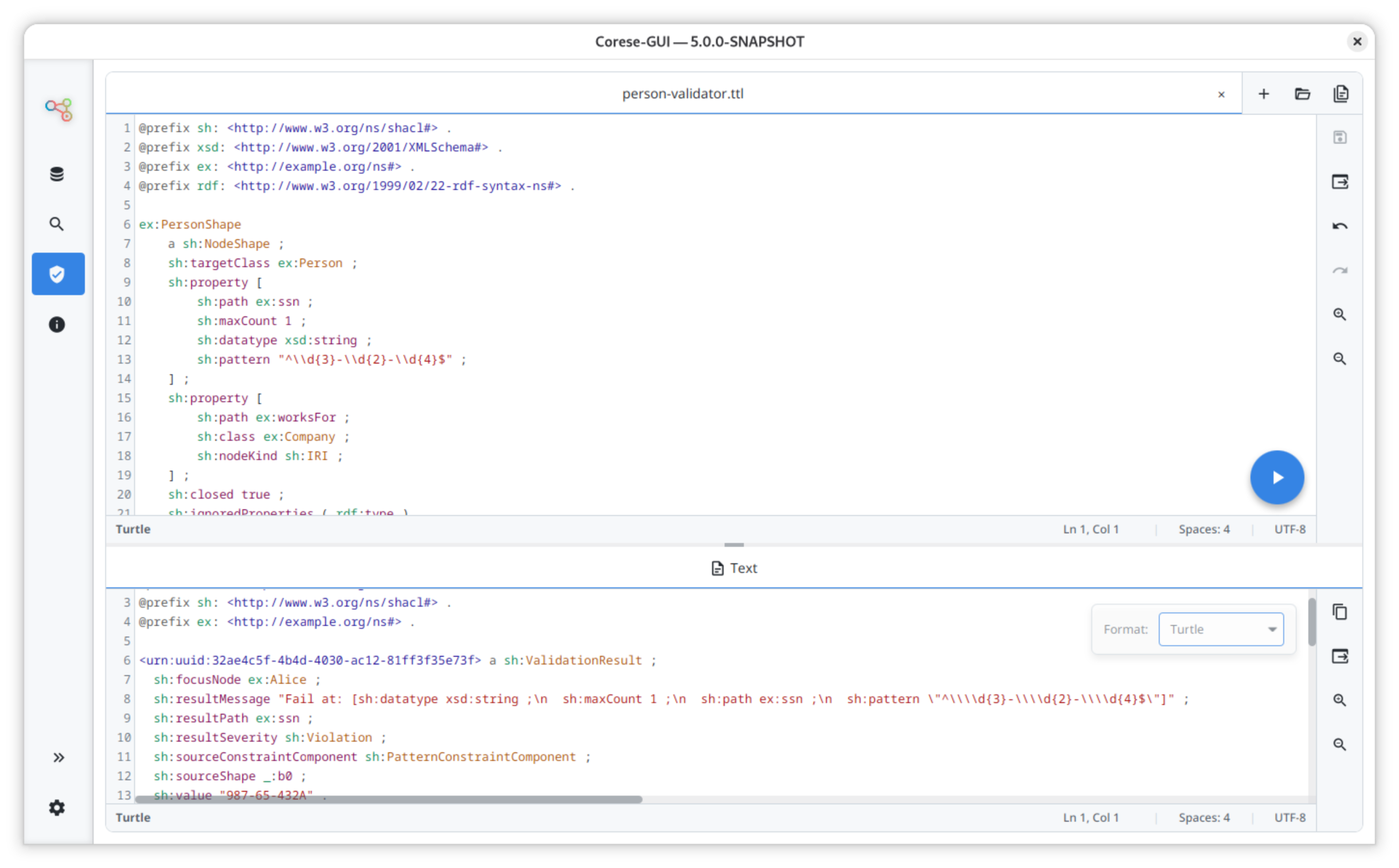Image resolution: width=1399 pixels, height=868 pixels.
Task: Zoom in the top editor
Action: tap(1339, 314)
